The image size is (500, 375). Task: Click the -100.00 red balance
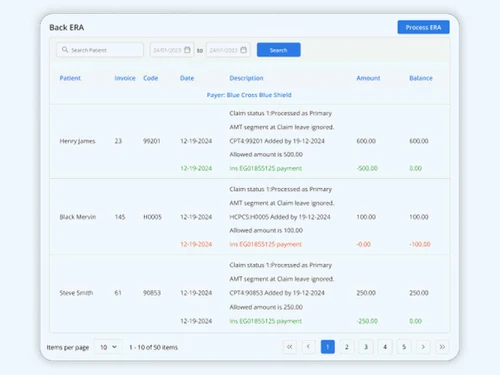420,244
